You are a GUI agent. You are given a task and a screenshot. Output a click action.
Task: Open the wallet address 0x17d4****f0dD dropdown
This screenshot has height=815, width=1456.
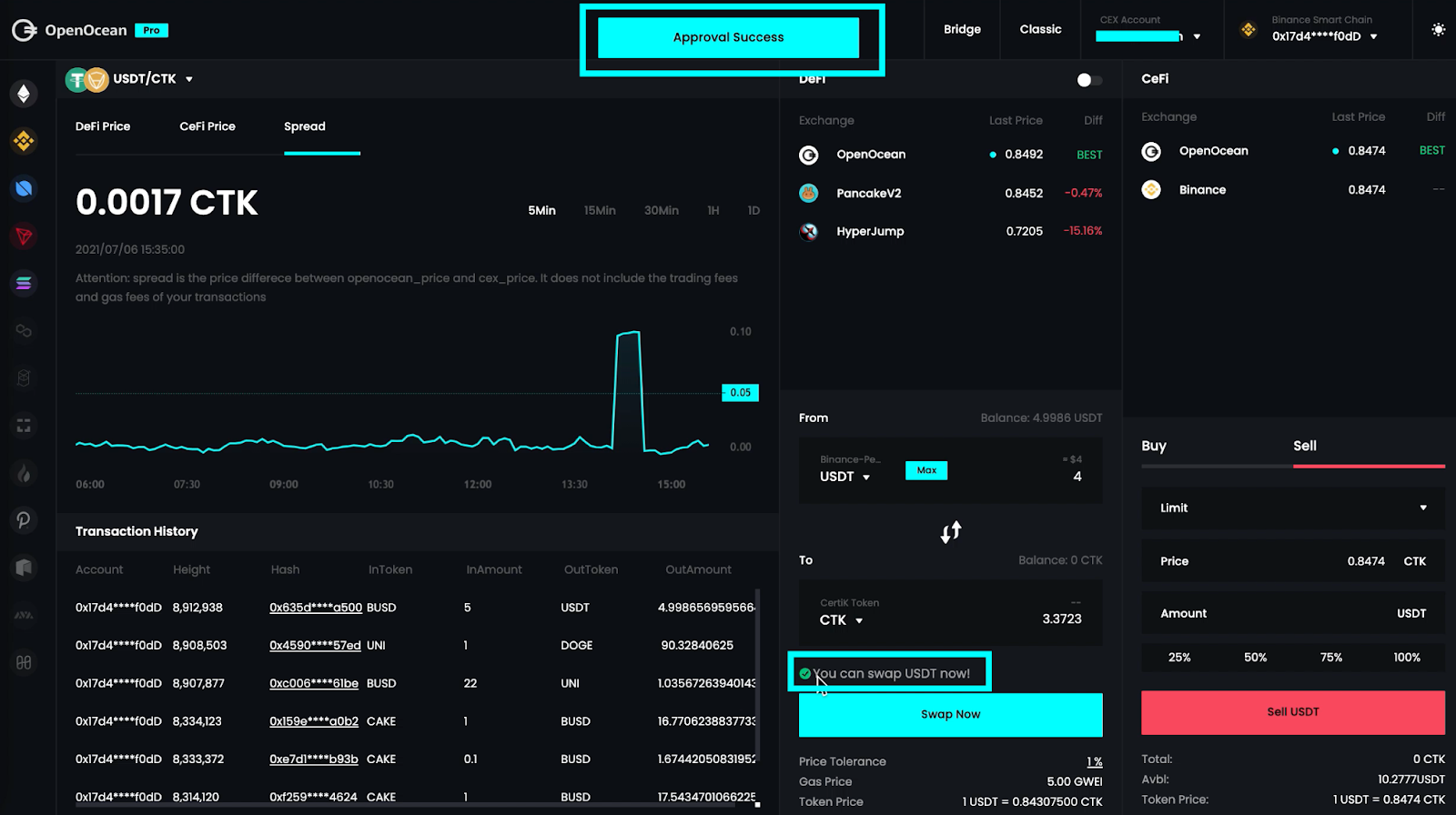click(x=1324, y=36)
